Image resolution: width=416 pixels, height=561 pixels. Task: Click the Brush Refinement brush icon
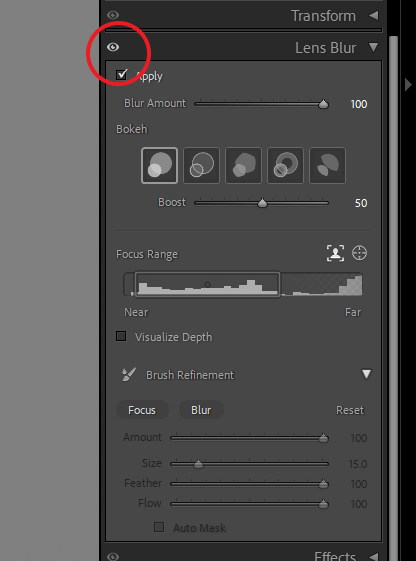point(129,375)
